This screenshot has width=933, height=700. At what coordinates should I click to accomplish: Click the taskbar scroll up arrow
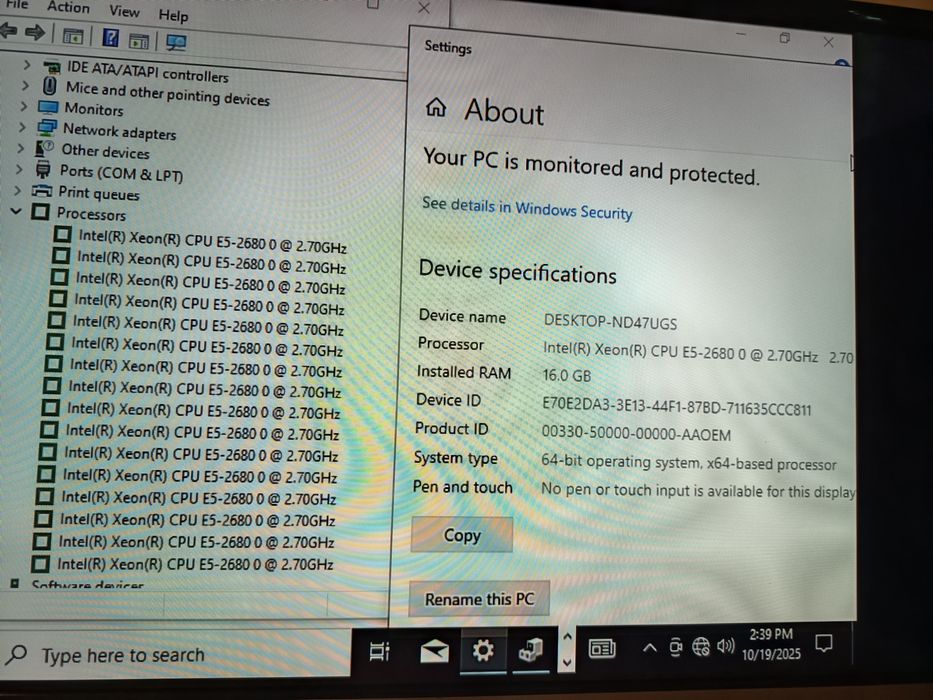point(567,638)
